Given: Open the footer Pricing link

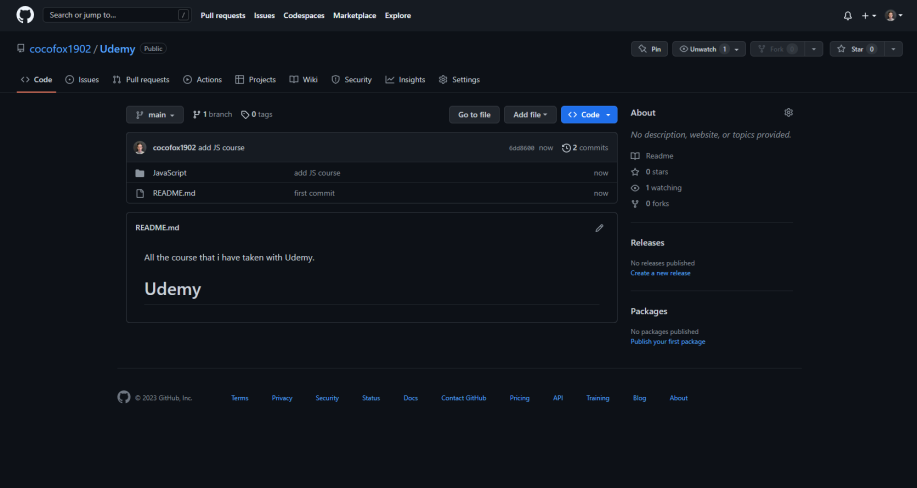Looking at the screenshot, I should [x=519, y=398].
